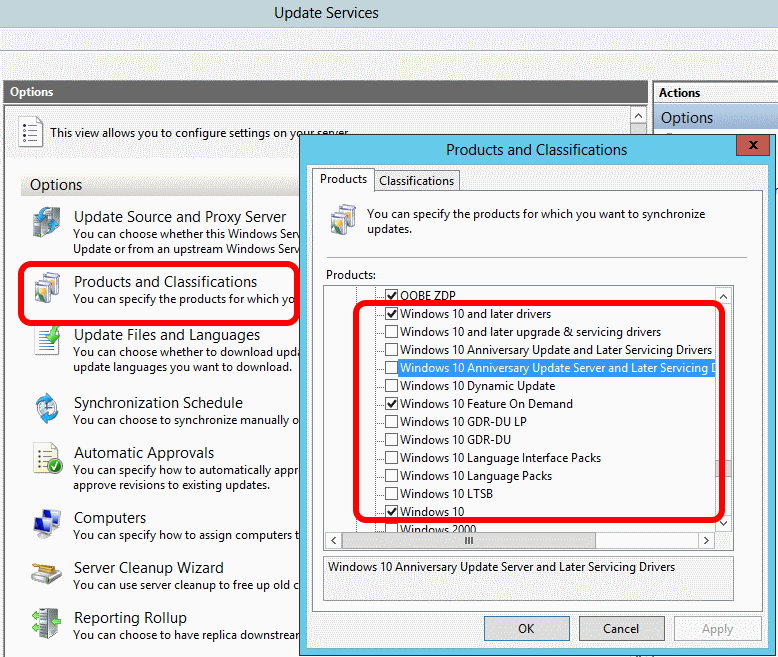The width and height of the screenshot is (778, 657).
Task: Close the Products and Classifications dialog
Action: (x=752, y=147)
